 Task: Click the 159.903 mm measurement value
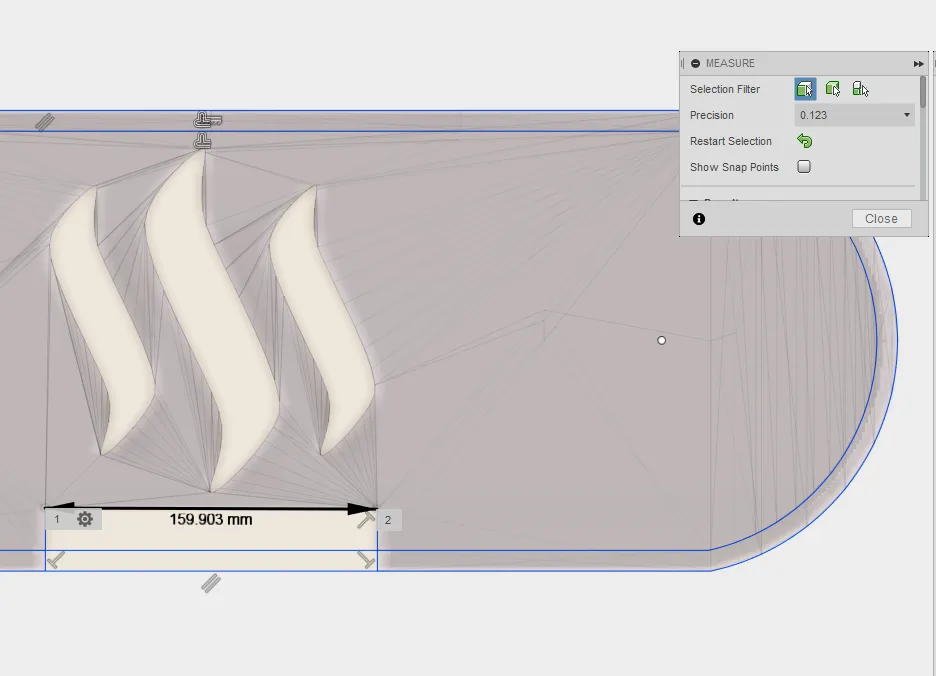211,520
